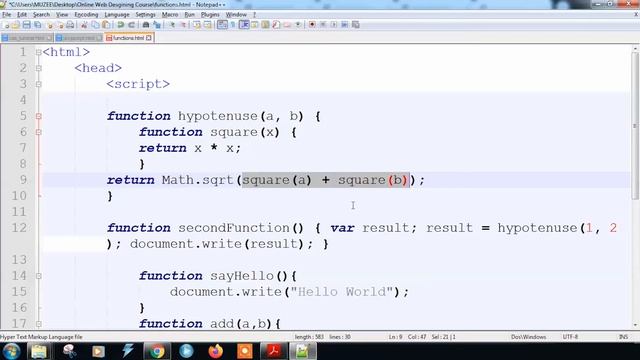640x360 pixels.
Task: Open Adobe Acrobat from the taskbar
Action: click(273, 351)
